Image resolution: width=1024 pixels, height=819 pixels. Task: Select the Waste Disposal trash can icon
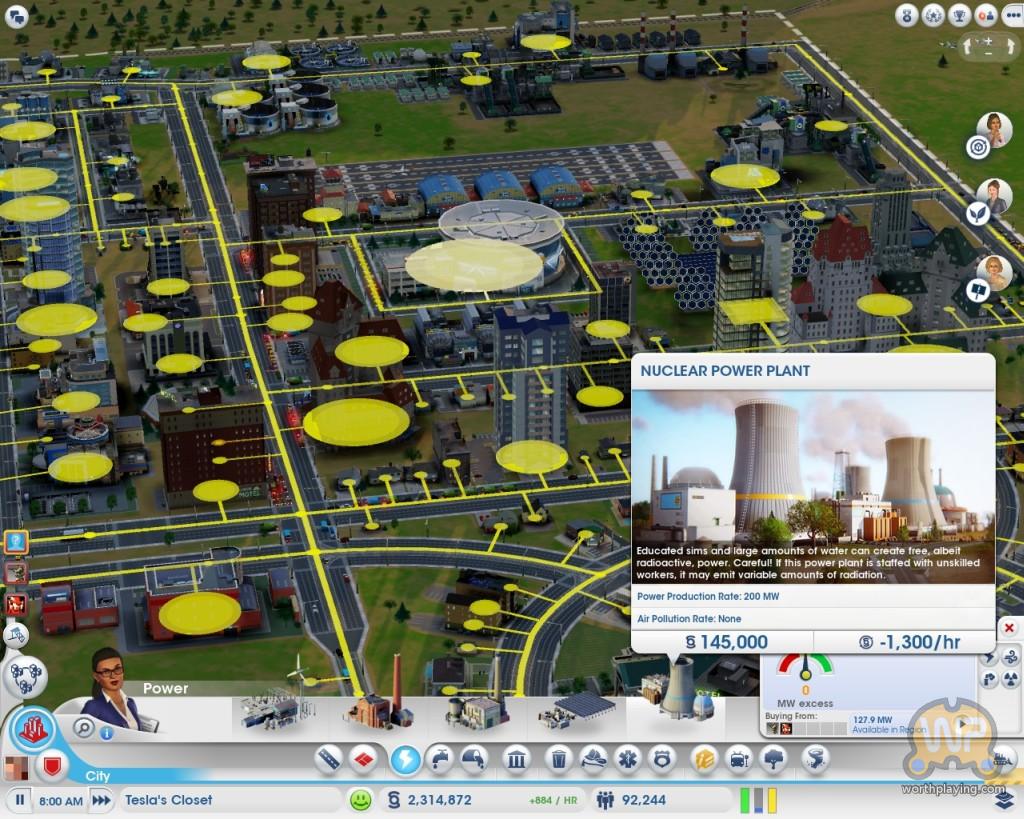(557, 760)
